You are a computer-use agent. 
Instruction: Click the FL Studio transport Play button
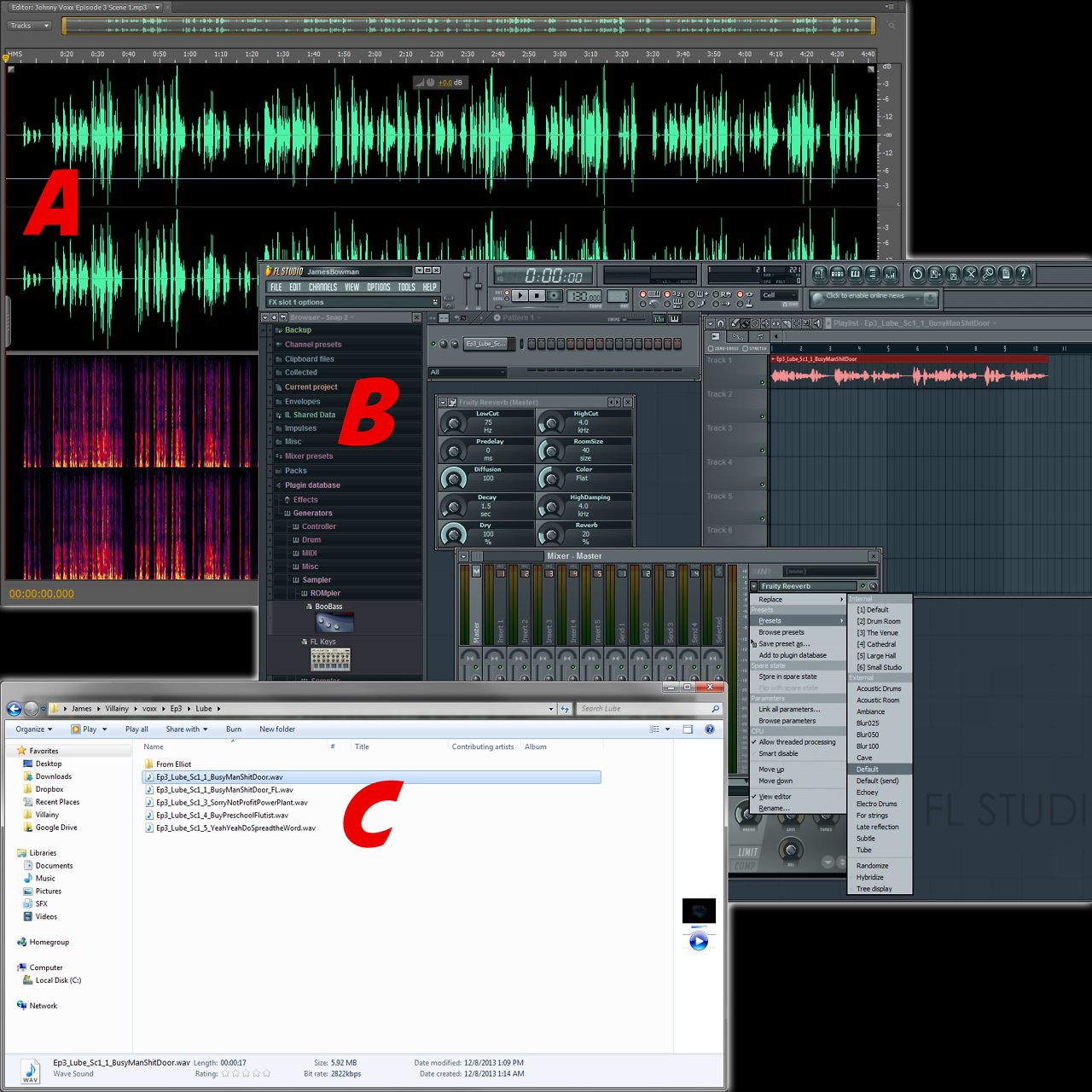click(520, 296)
